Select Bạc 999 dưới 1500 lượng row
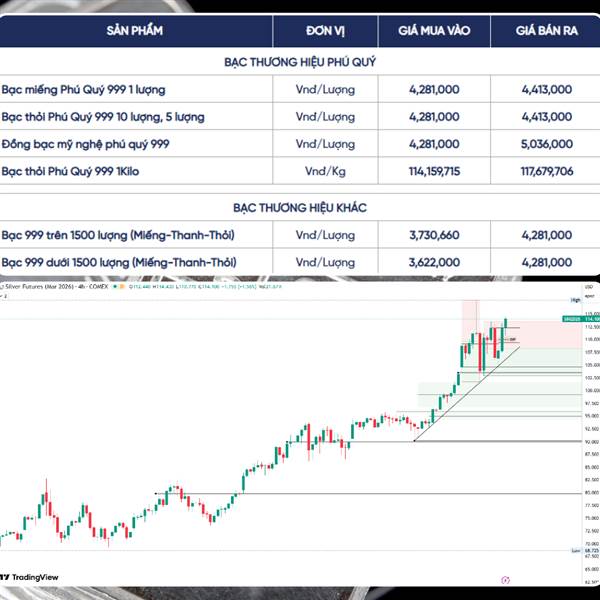This screenshot has height=600, width=600. (x=300, y=262)
